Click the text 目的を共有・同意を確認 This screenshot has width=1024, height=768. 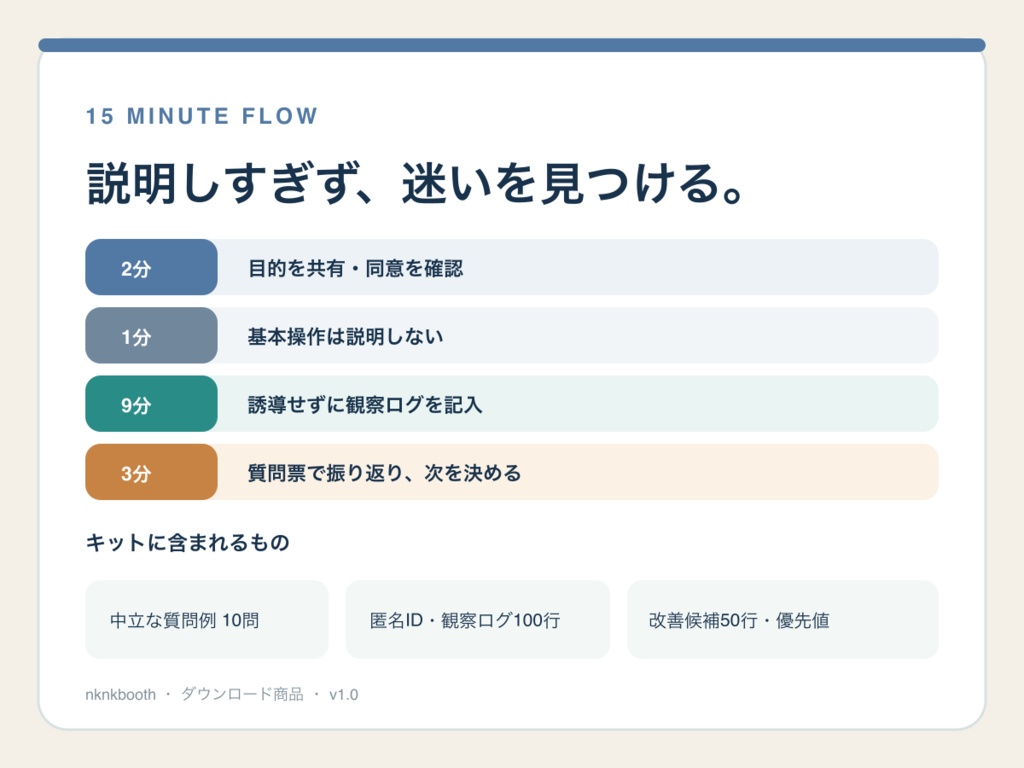(x=355, y=268)
